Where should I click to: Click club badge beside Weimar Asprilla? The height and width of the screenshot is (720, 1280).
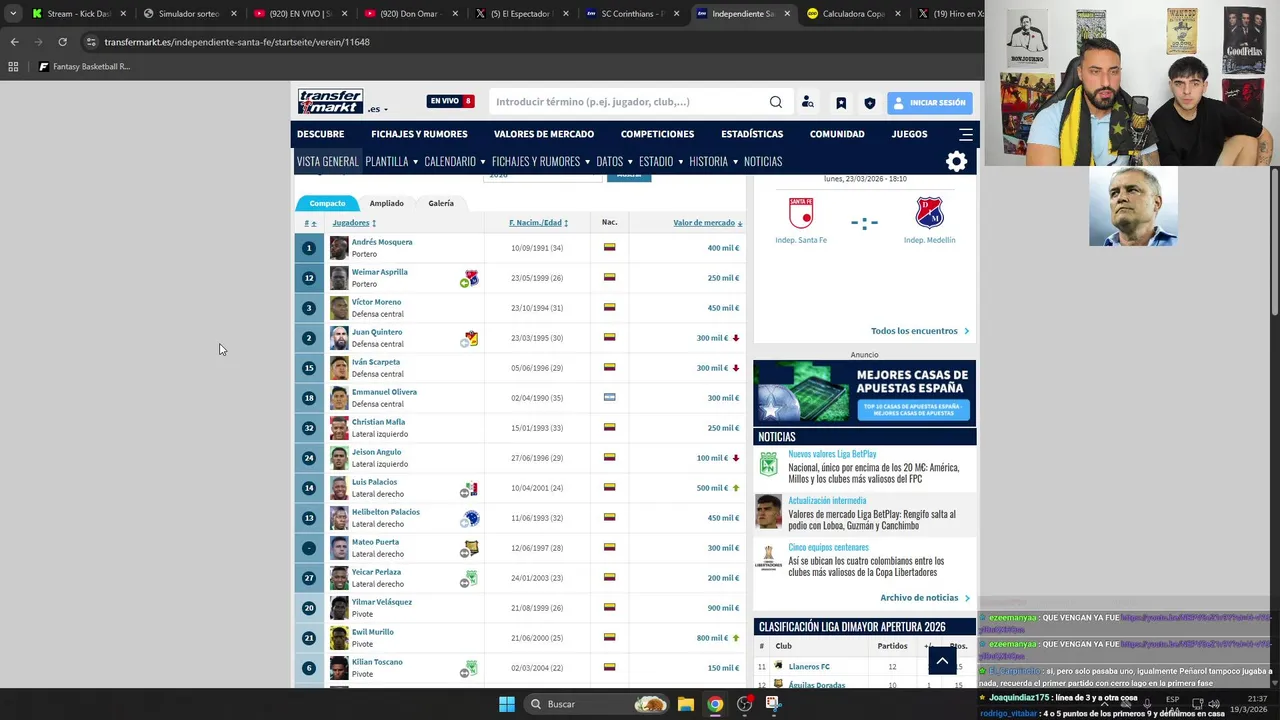pos(472,278)
